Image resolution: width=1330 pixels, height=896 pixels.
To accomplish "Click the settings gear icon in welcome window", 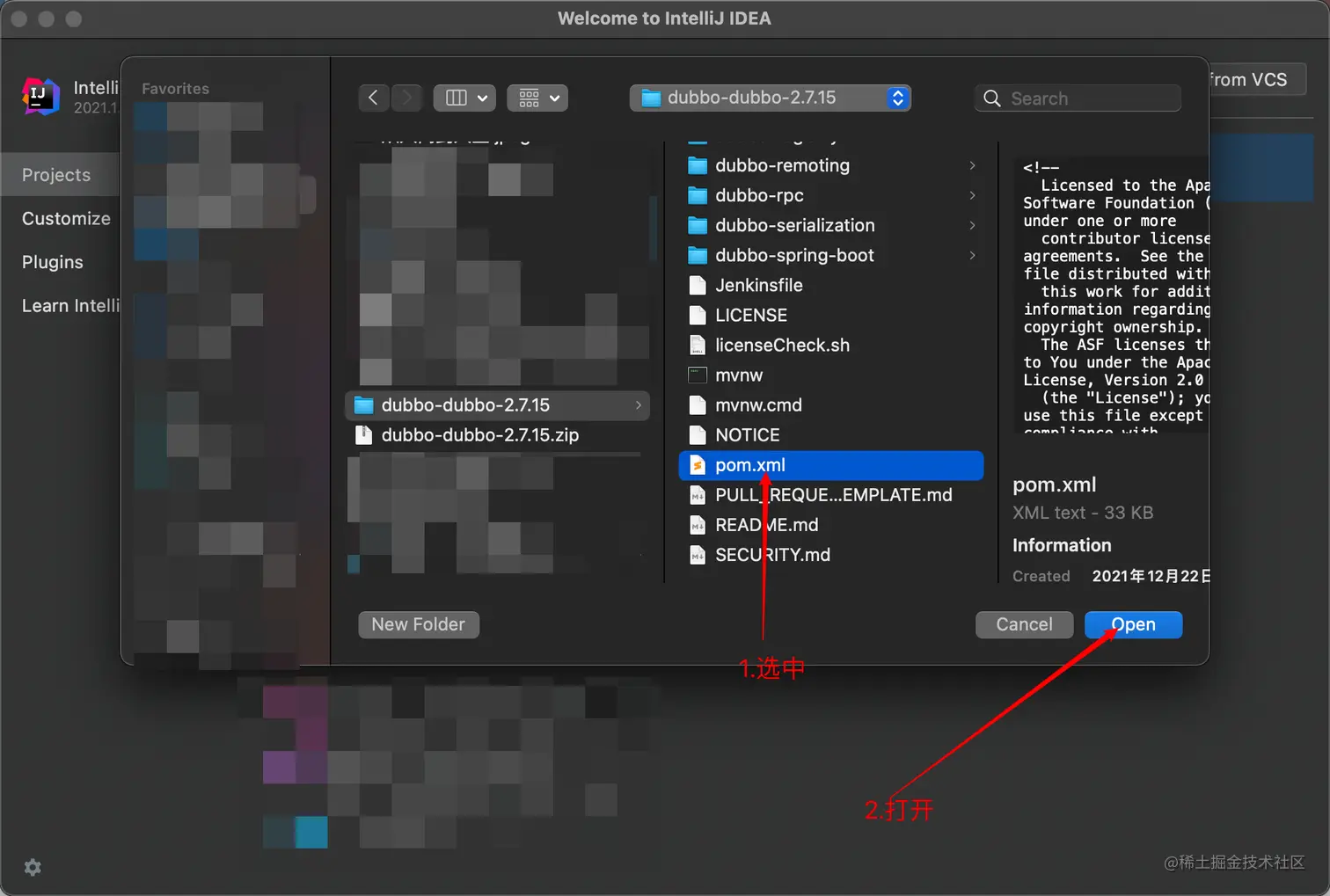I will click(33, 867).
